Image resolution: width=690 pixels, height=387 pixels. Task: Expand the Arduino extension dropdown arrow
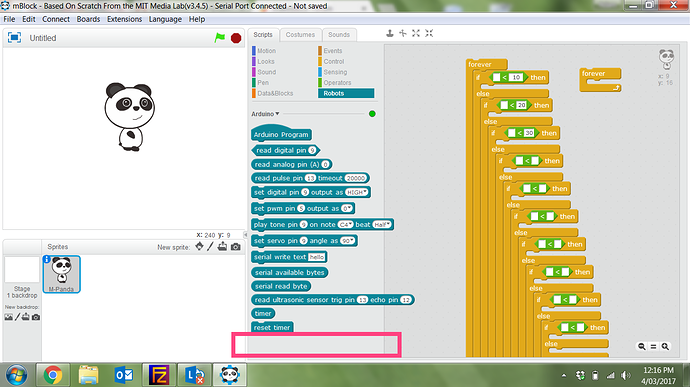point(277,114)
